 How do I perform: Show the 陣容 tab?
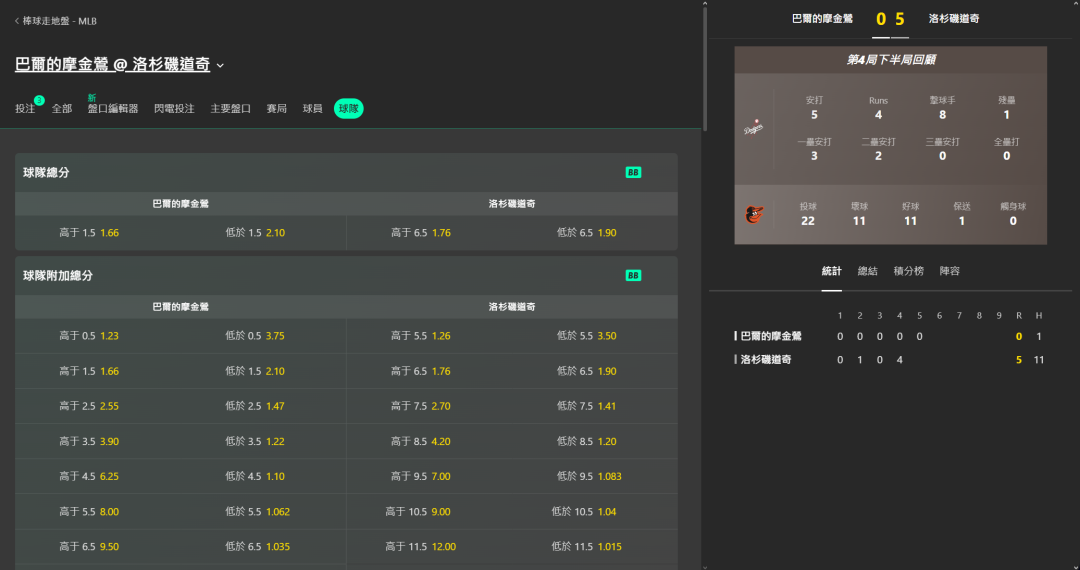tap(949, 271)
